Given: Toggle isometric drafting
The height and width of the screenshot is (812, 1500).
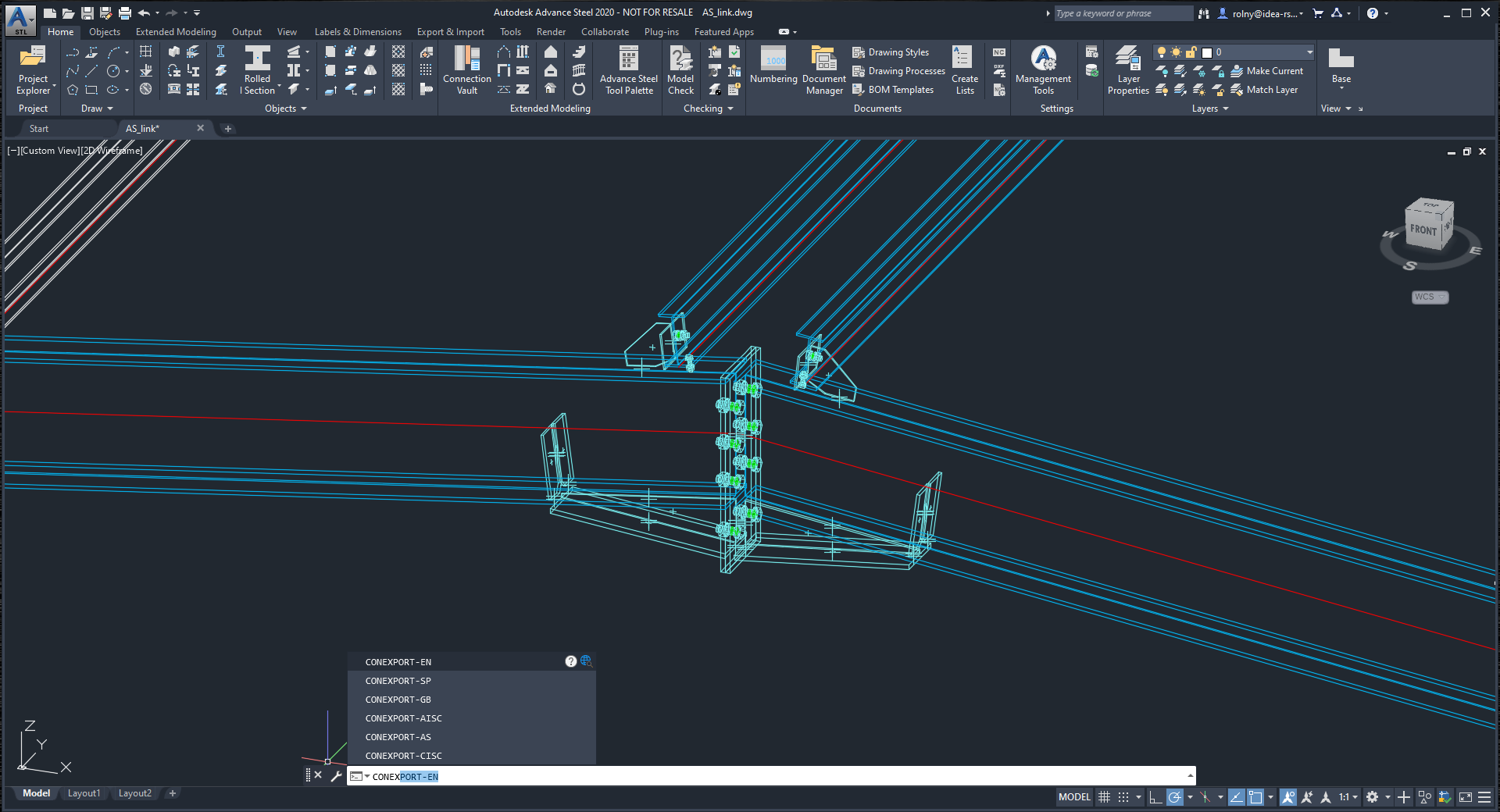Looking at the screenshot, I should pyautogui.click(x=1205, y=797).
